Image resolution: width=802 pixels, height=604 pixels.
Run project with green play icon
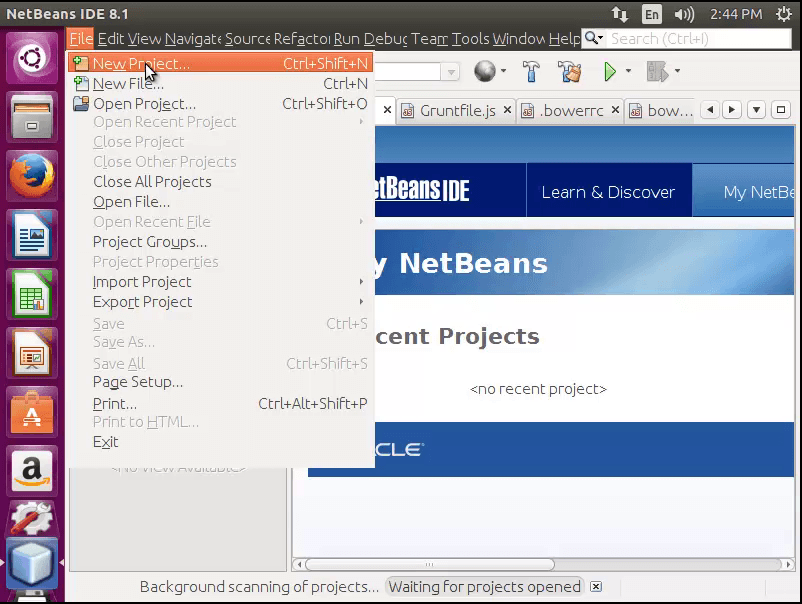[x=610, y=71]
